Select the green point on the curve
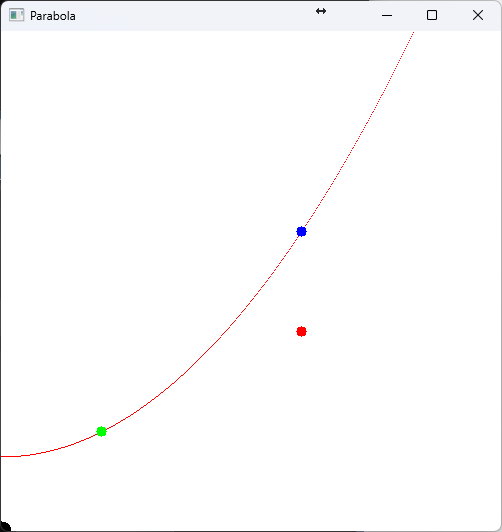502x532 pixels. [x=101, y=432]
